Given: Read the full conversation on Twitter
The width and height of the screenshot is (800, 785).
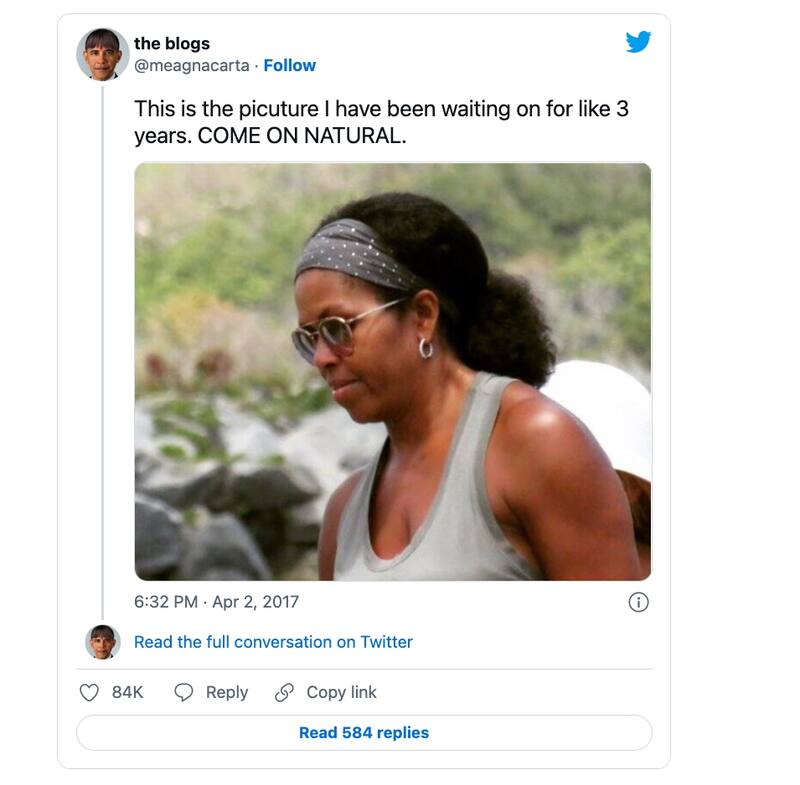Looking at the screenshot, I should pyautogui.click(x=273, y=642).
